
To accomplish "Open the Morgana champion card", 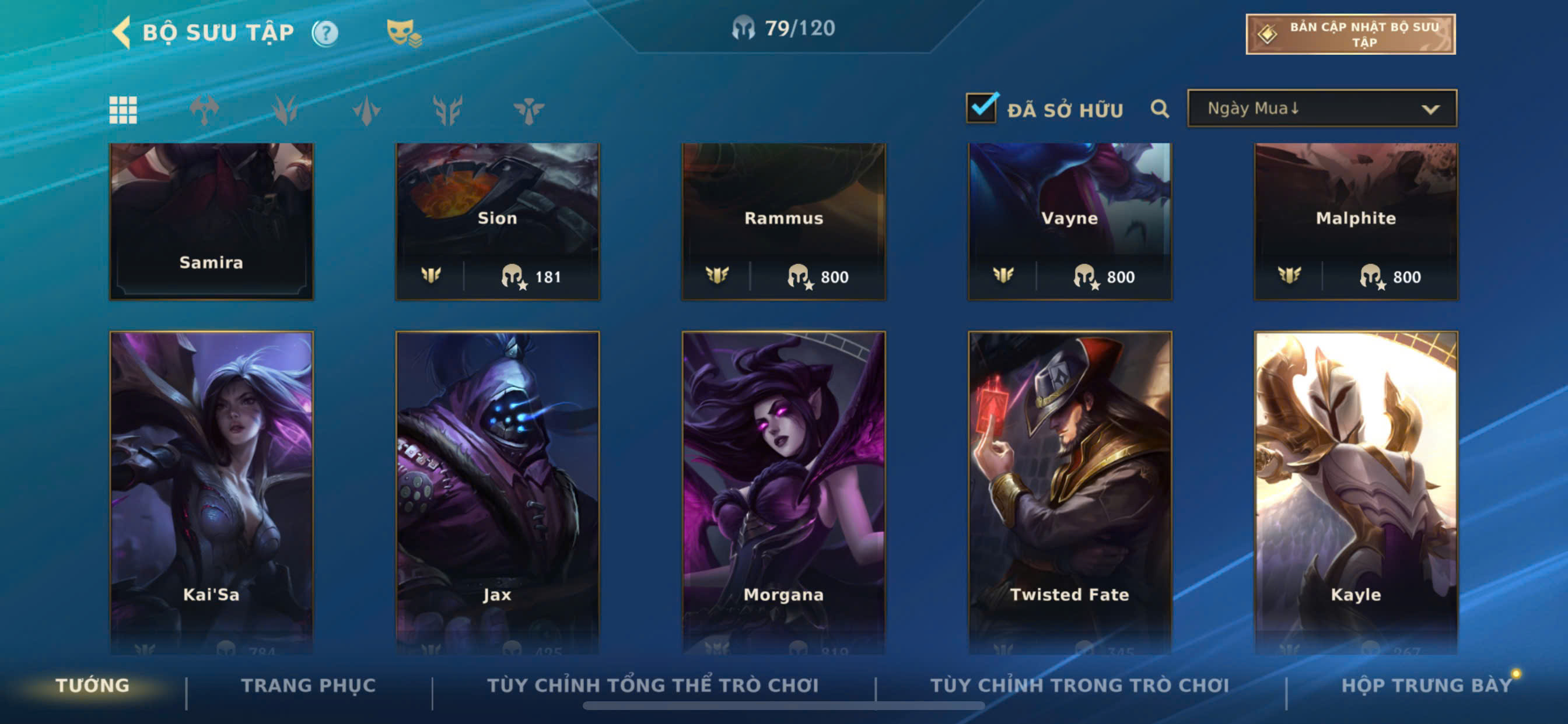I will tap(783, 492).
